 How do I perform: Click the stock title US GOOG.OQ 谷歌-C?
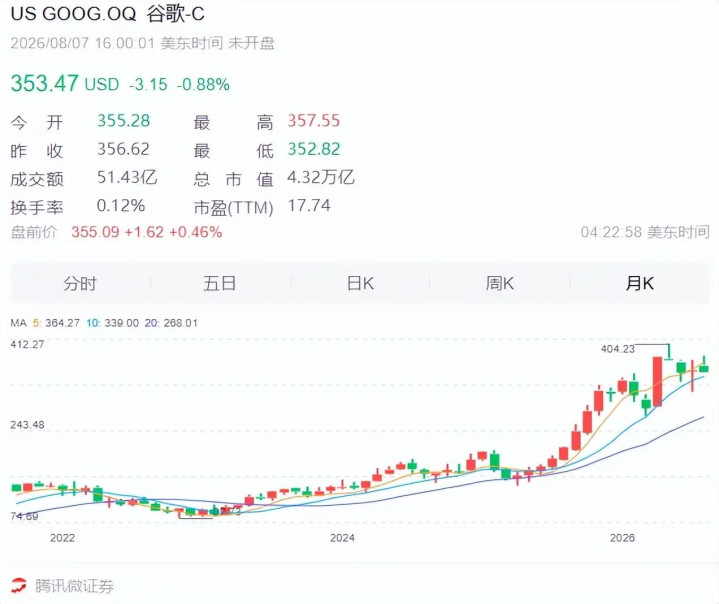[107, 14]
